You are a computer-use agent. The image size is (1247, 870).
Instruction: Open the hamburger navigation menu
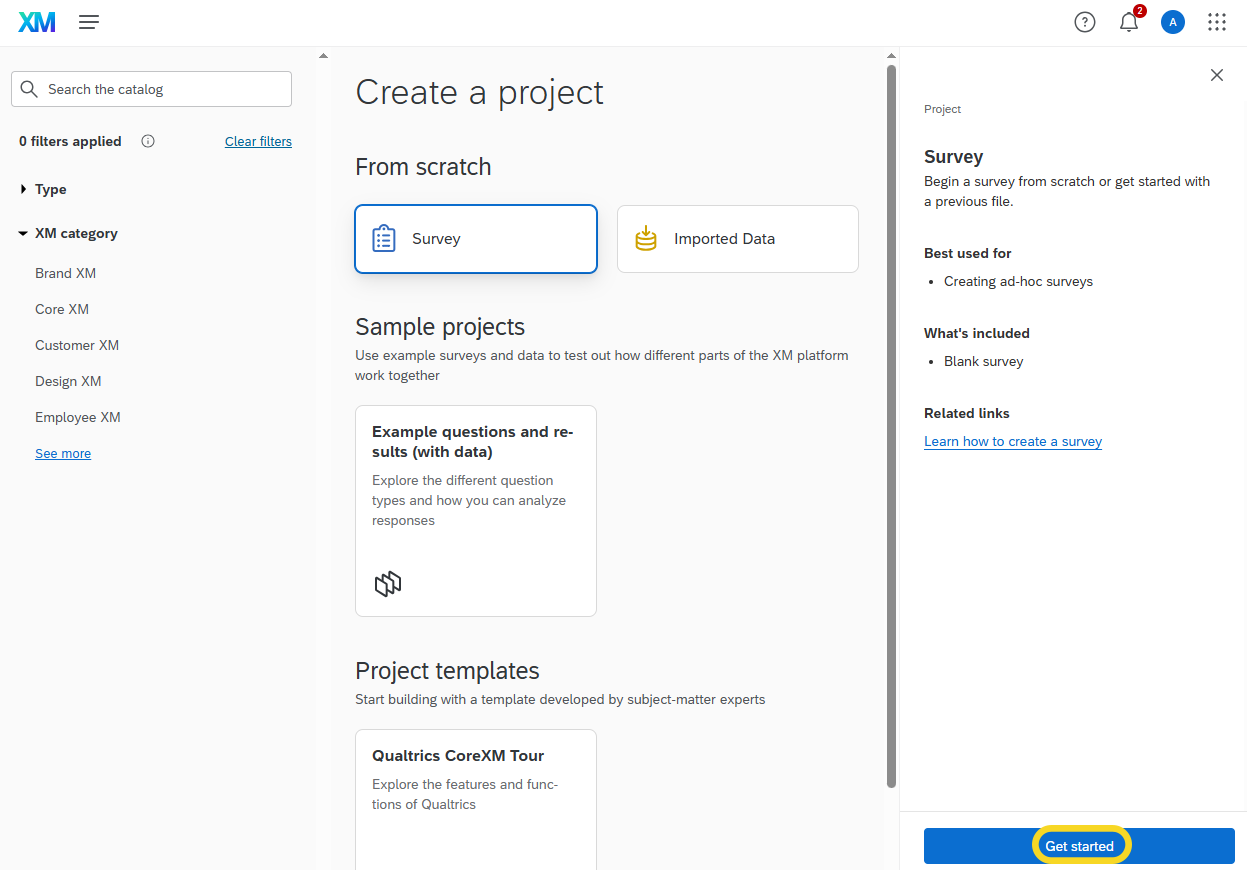(x=89, y=22)
